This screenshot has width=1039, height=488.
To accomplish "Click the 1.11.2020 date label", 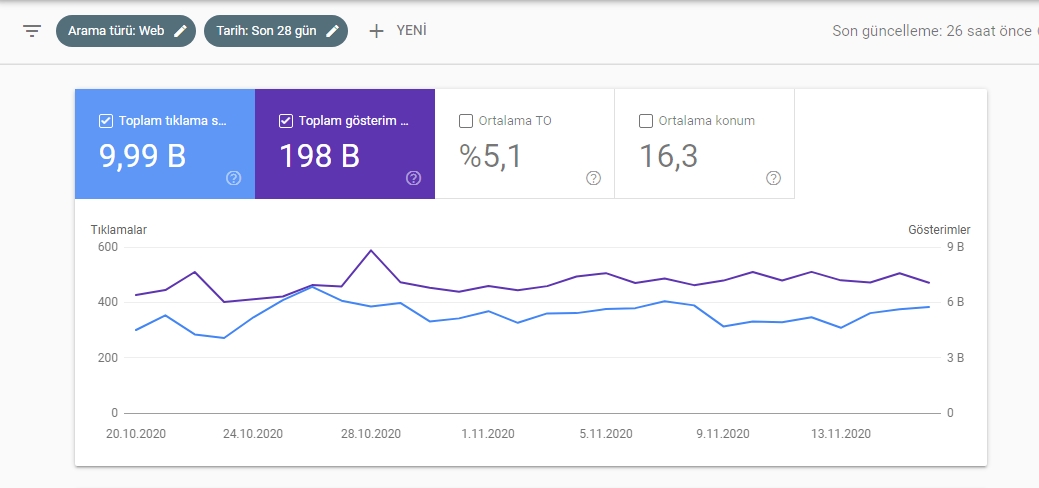I will (488, 434).
